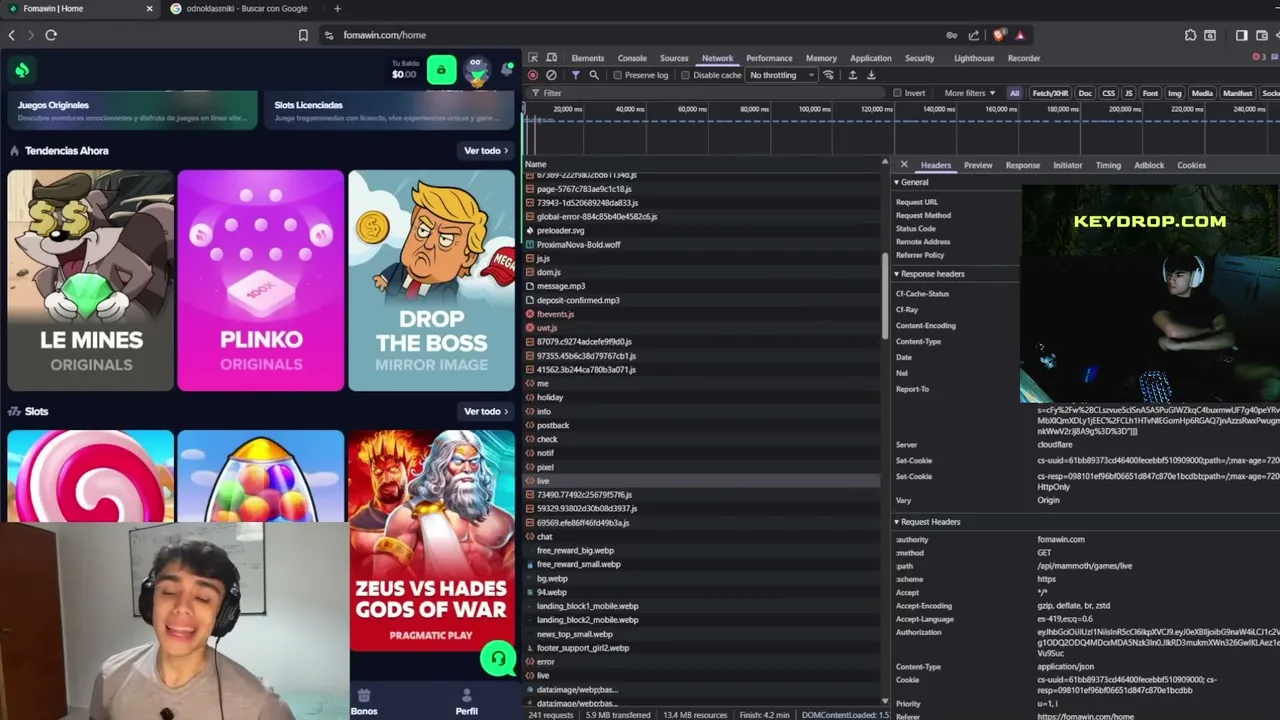1280x720 pixels.
Task: Open a new browser tab
Action: pos(337,9)
